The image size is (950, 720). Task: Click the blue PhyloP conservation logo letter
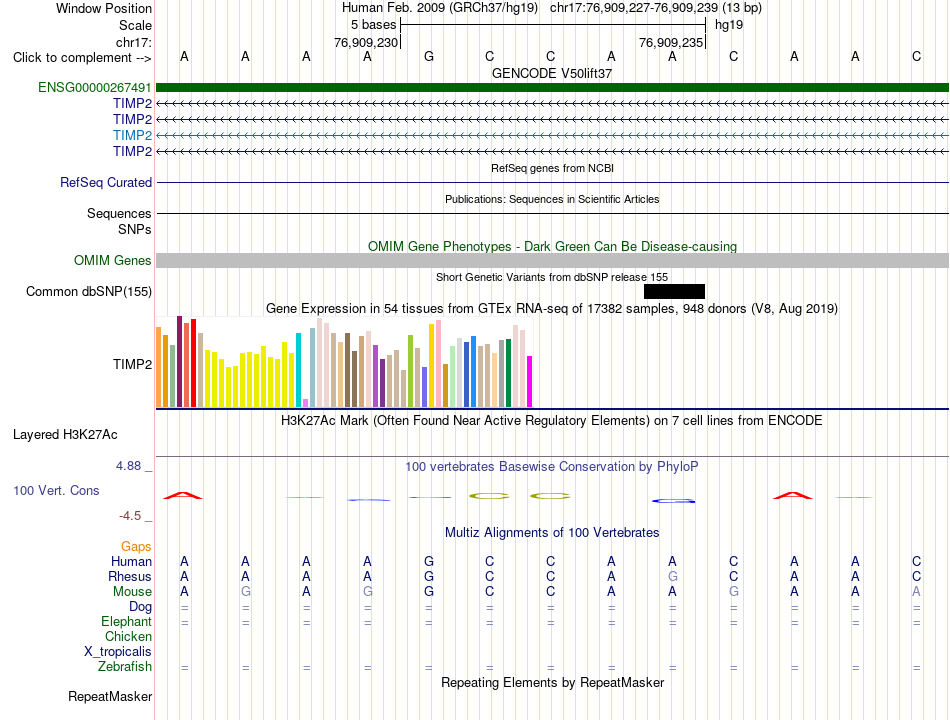click(x=673, y=501)
